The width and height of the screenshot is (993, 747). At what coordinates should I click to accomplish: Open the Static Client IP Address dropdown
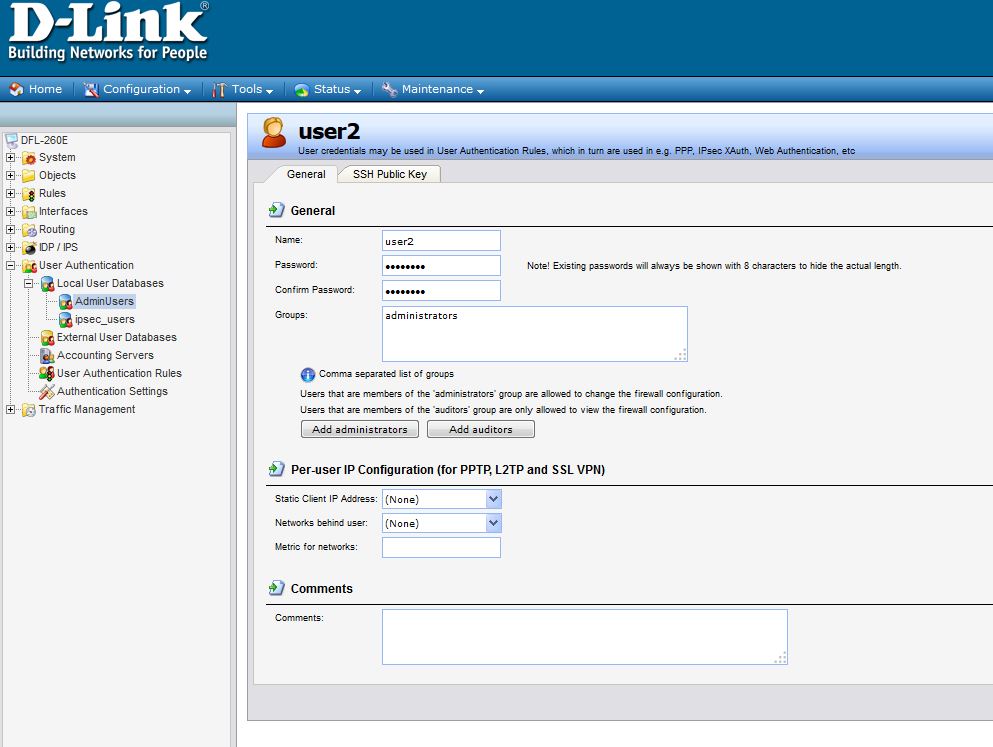click(x=492, y=499)
